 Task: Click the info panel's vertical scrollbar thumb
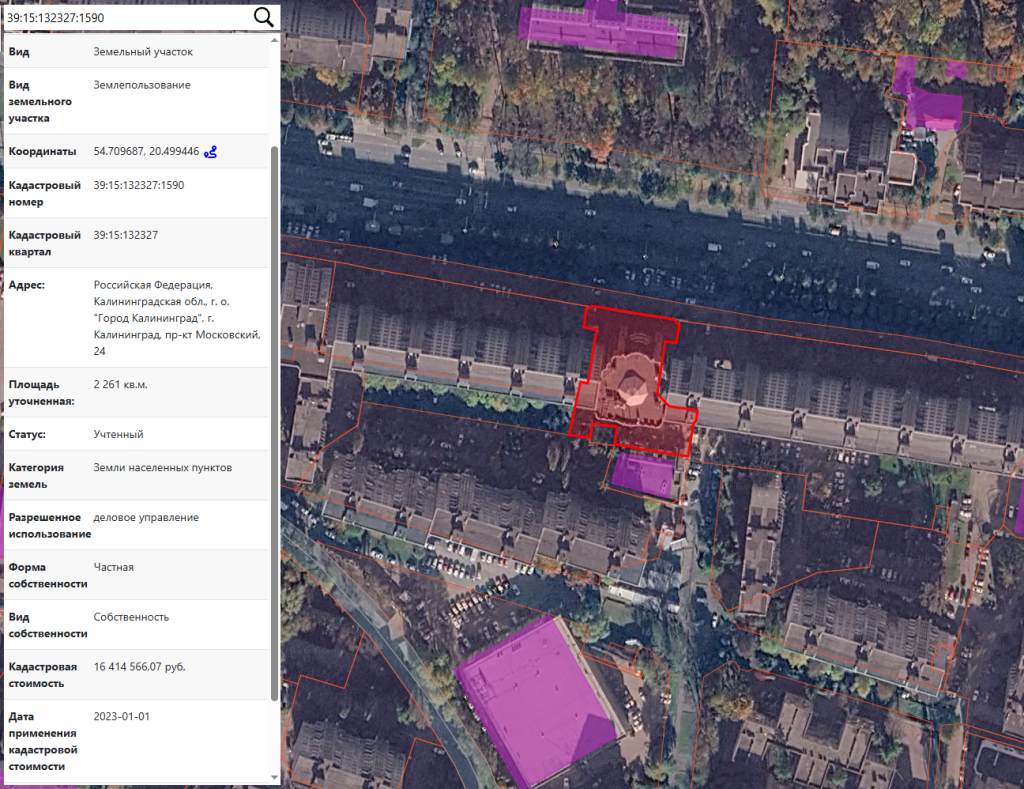point(275,420)
